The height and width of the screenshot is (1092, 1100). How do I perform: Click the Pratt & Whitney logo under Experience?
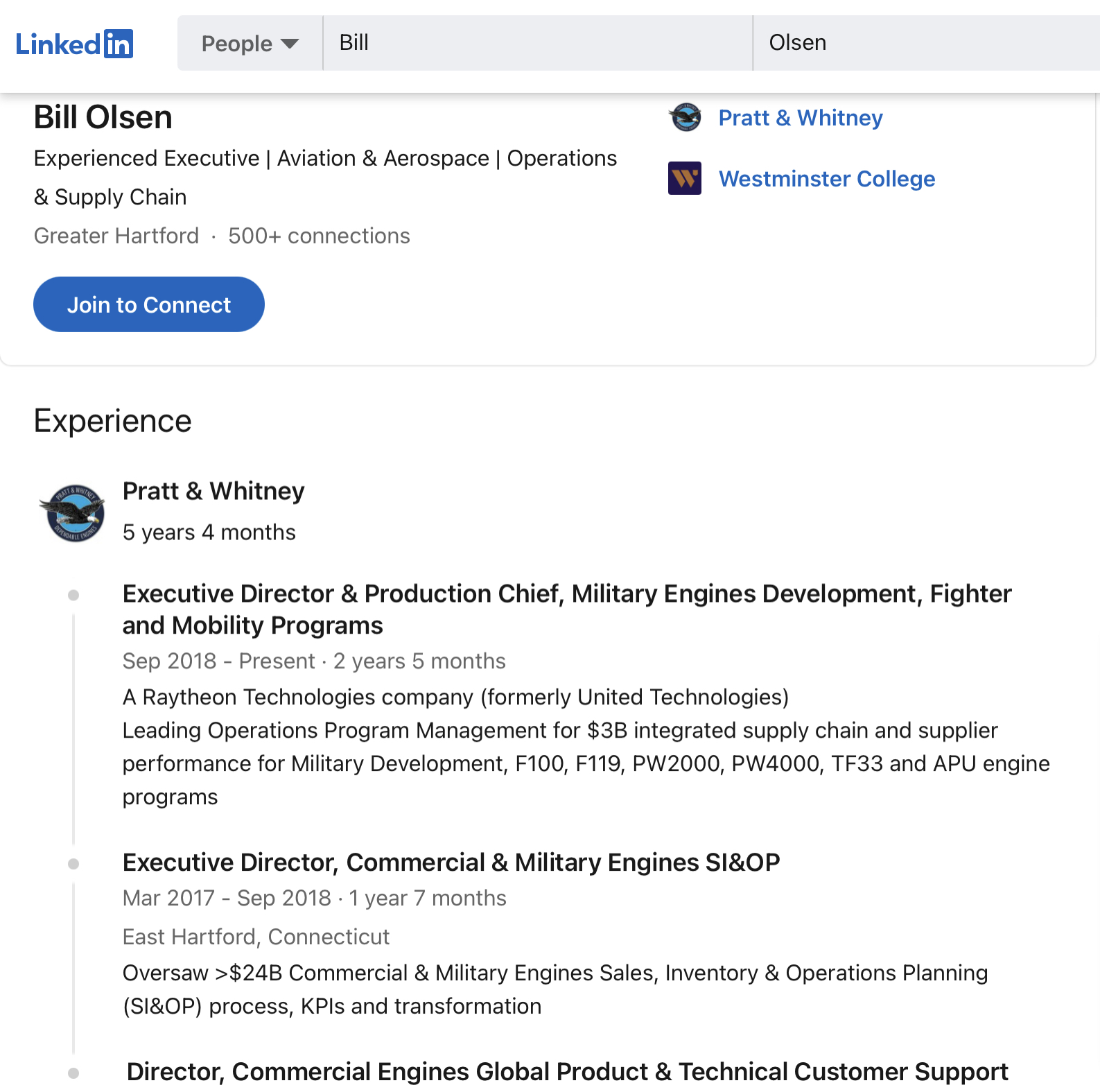click(x=72, y=513)
